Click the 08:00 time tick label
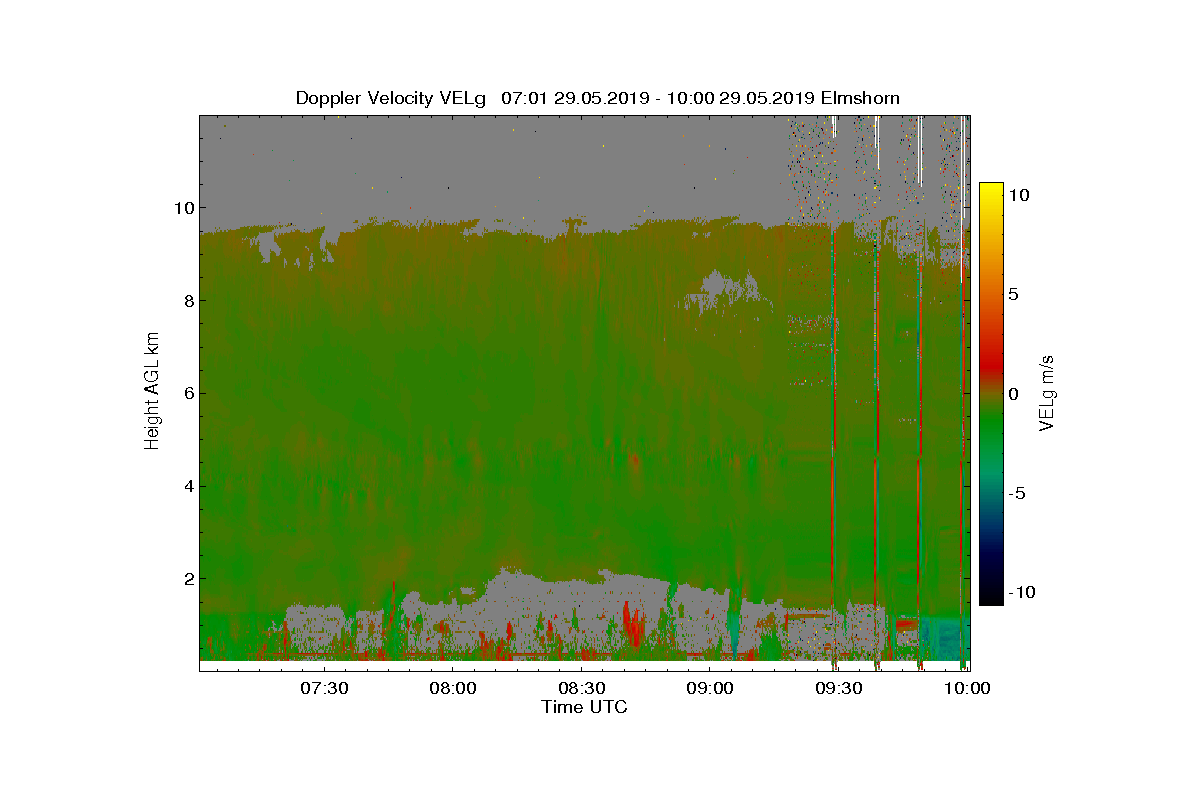The image size is (1200, 800). (x=453, y=688)
